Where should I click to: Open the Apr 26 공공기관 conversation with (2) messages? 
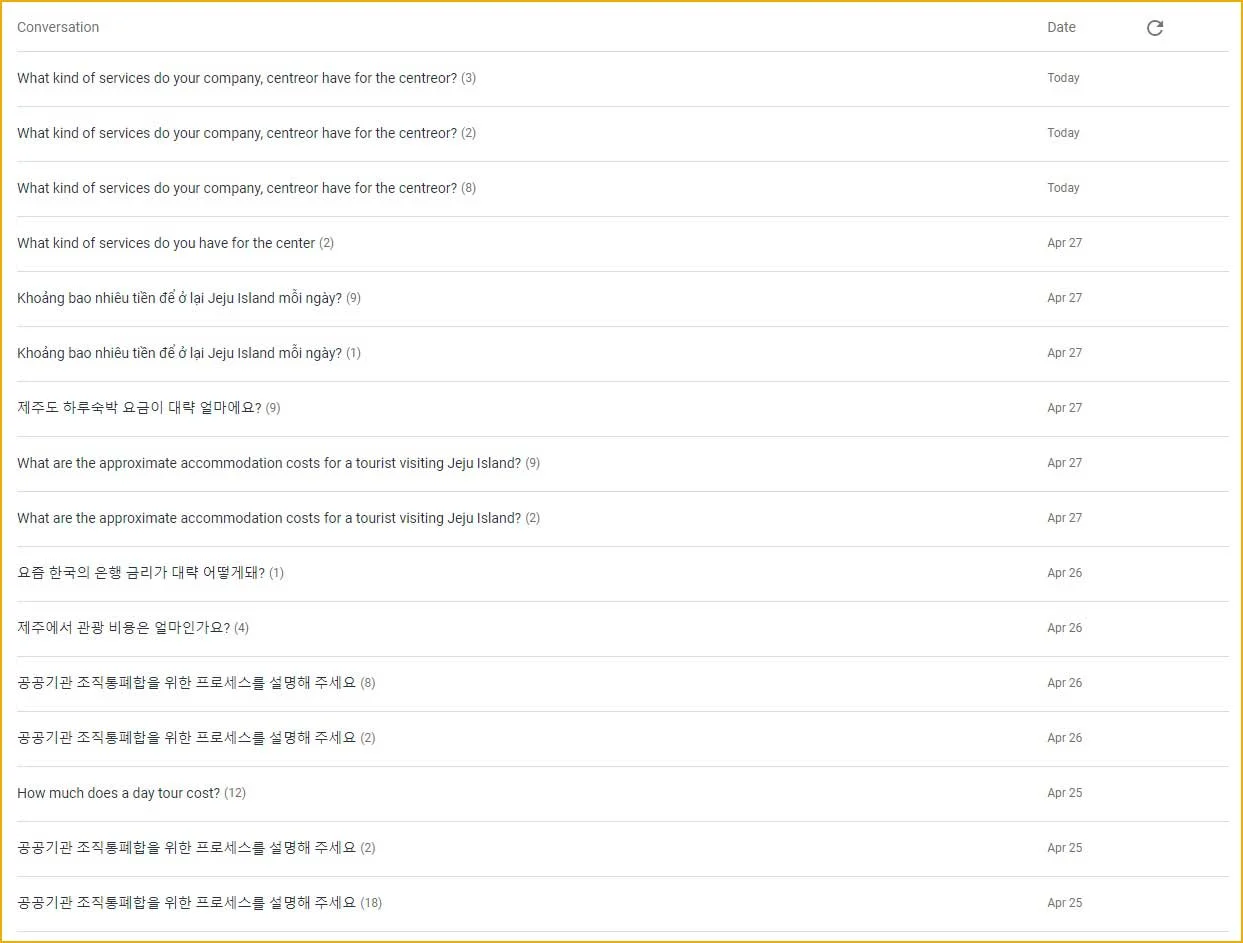(187, 738)
